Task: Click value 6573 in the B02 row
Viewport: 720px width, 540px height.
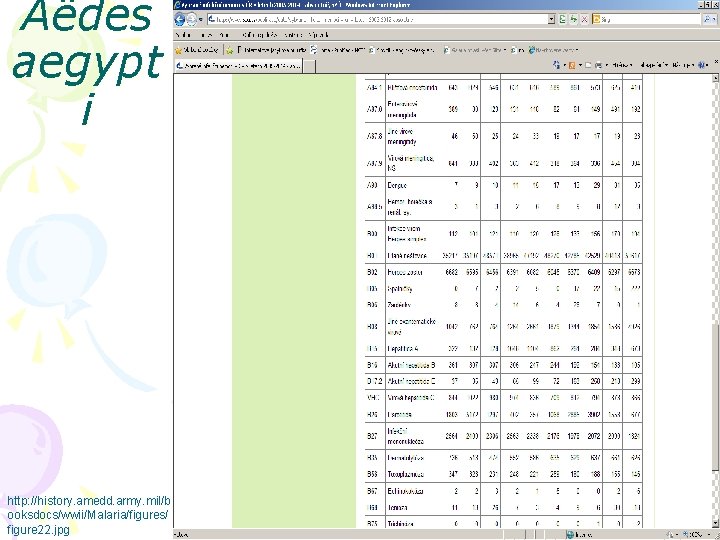Action: click(x=634, y=272)
